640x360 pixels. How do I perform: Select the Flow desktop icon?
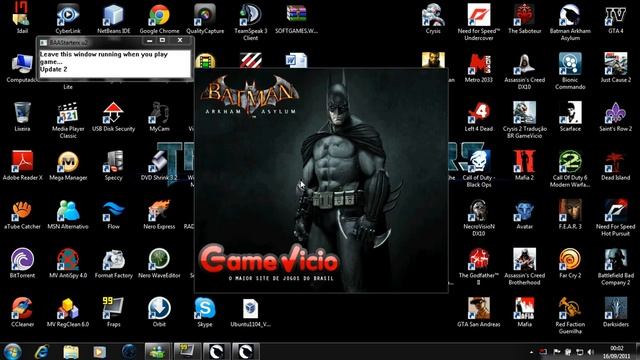113,212
